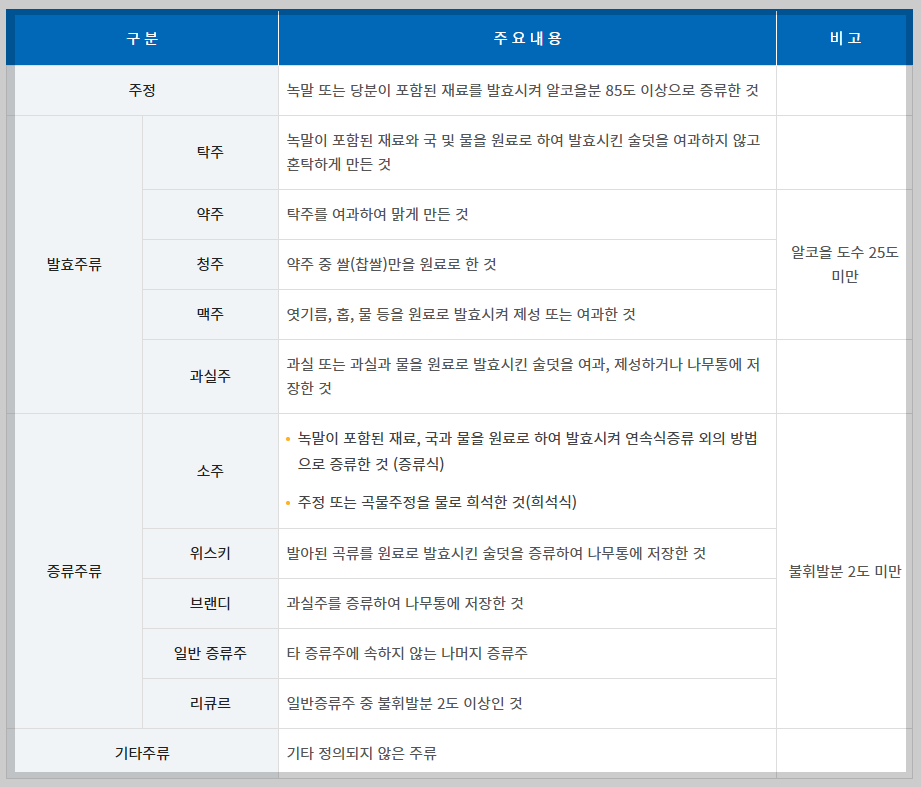Click the 맥주 row label
This screenshot has height=787, width=921.
(x=210, y=314)
